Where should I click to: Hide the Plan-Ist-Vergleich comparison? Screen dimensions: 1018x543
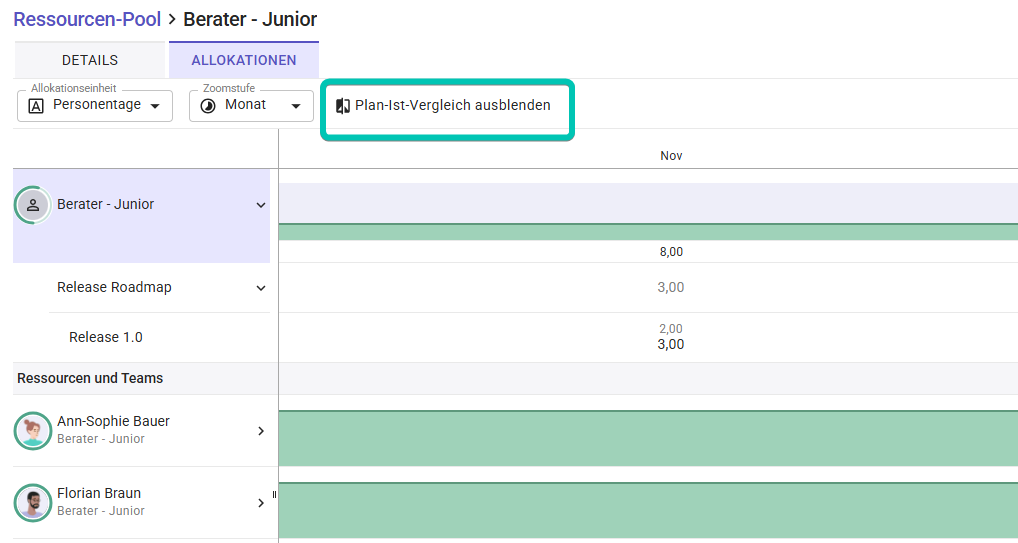pyautogui.click(x=452, y=106)
